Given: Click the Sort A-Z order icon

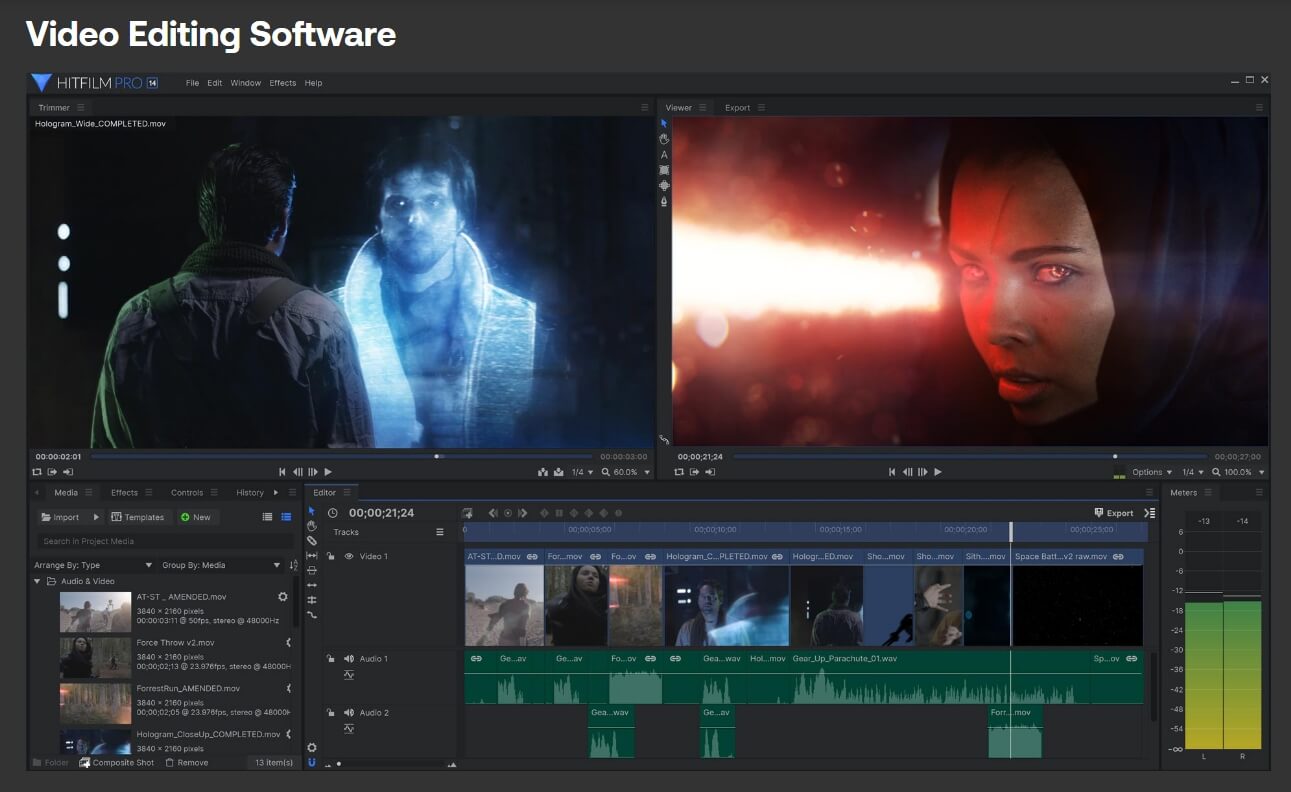Looking at the screenshot, I should [x=293, y=565].
